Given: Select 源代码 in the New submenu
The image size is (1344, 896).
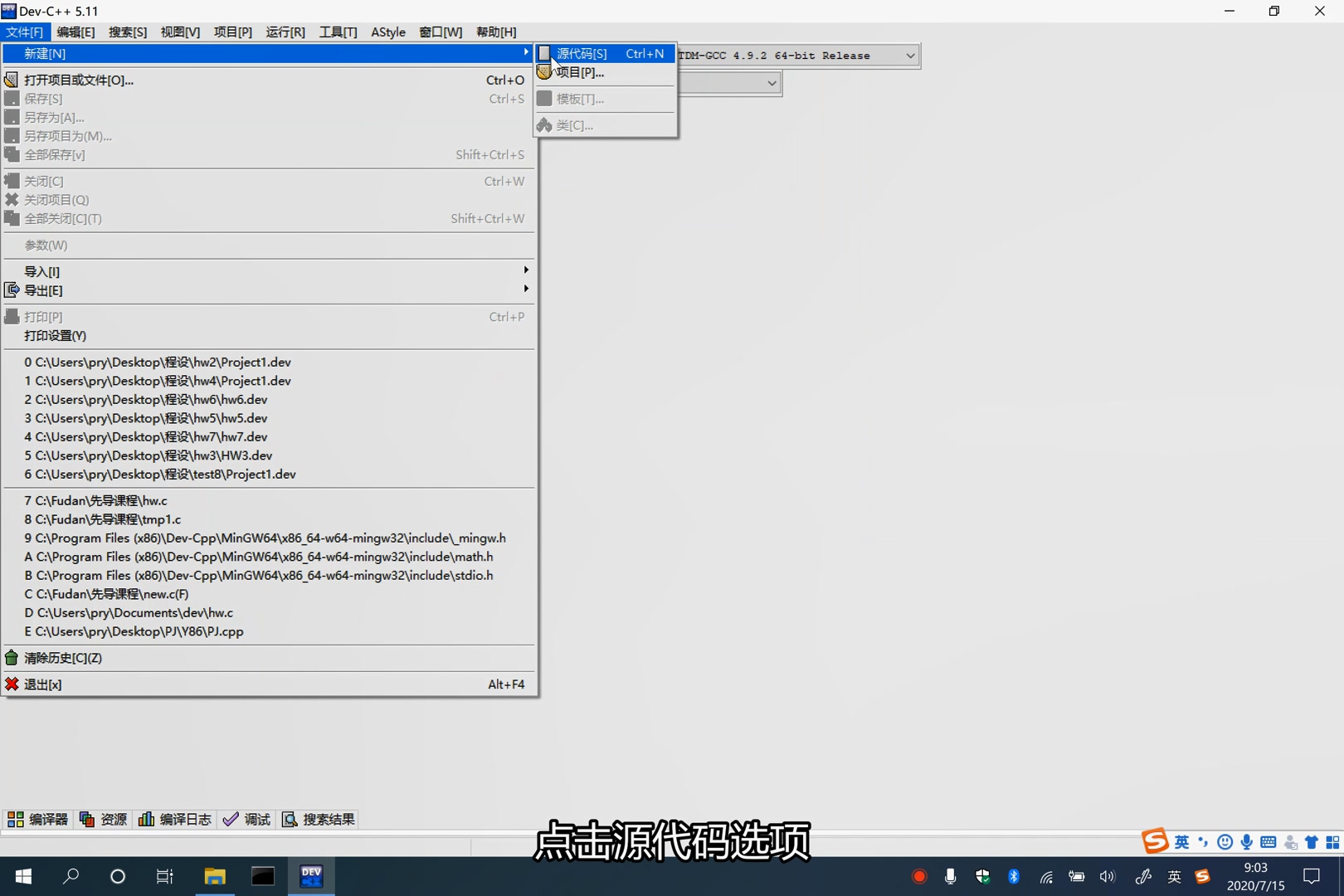Looking at the screenshot, I should (x=605, y=53).
